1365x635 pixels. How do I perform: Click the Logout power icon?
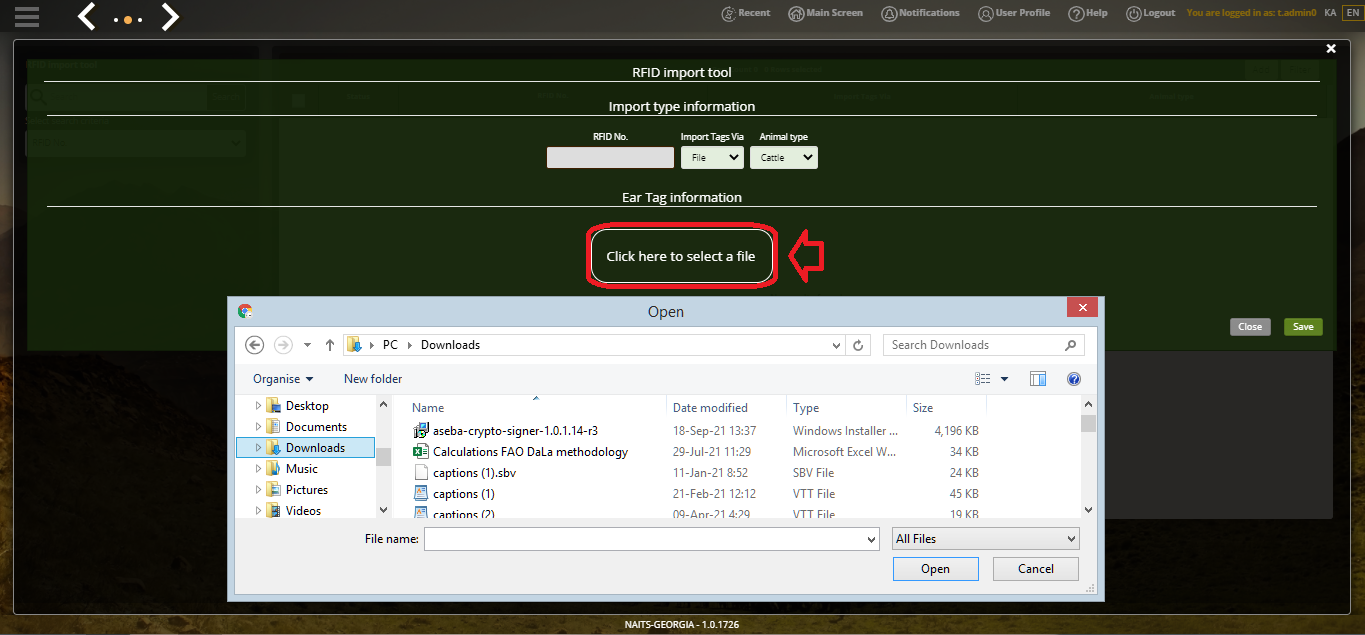(x=1134, y=14)
